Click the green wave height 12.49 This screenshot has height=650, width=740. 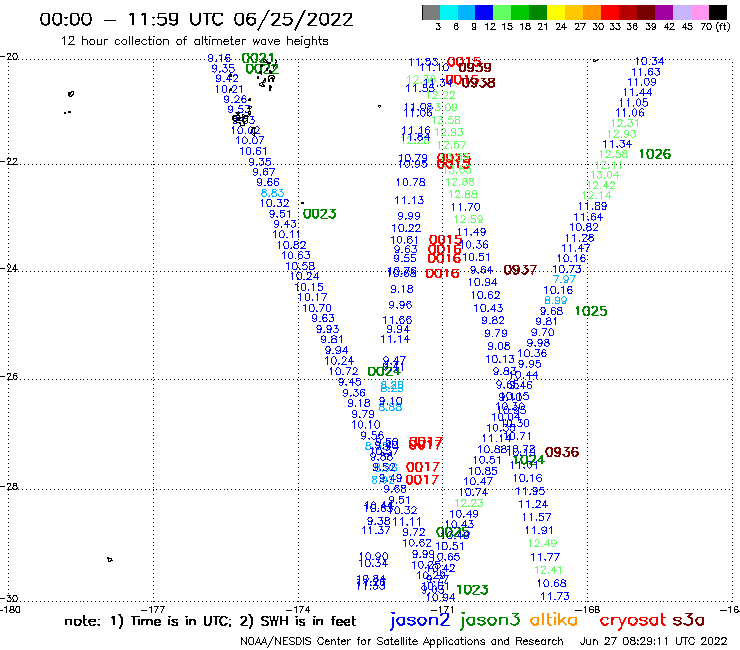click(x=542, y=543)
